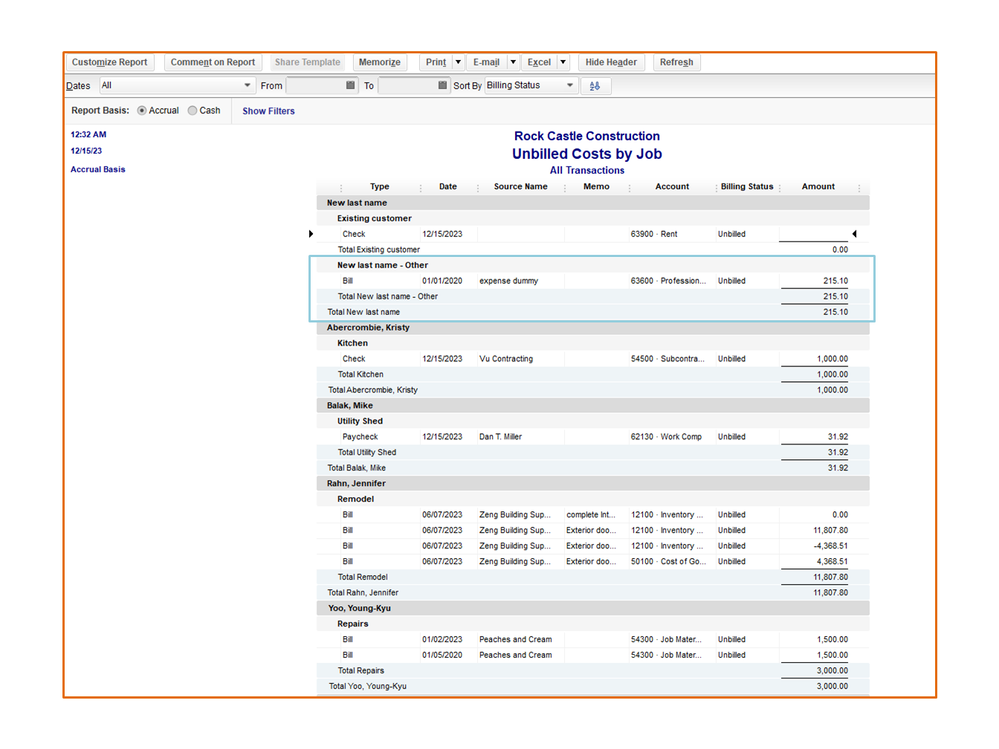Click the Paycheck transaction type
This screenshot has width=999, height=749.
[x=360, y=437]
